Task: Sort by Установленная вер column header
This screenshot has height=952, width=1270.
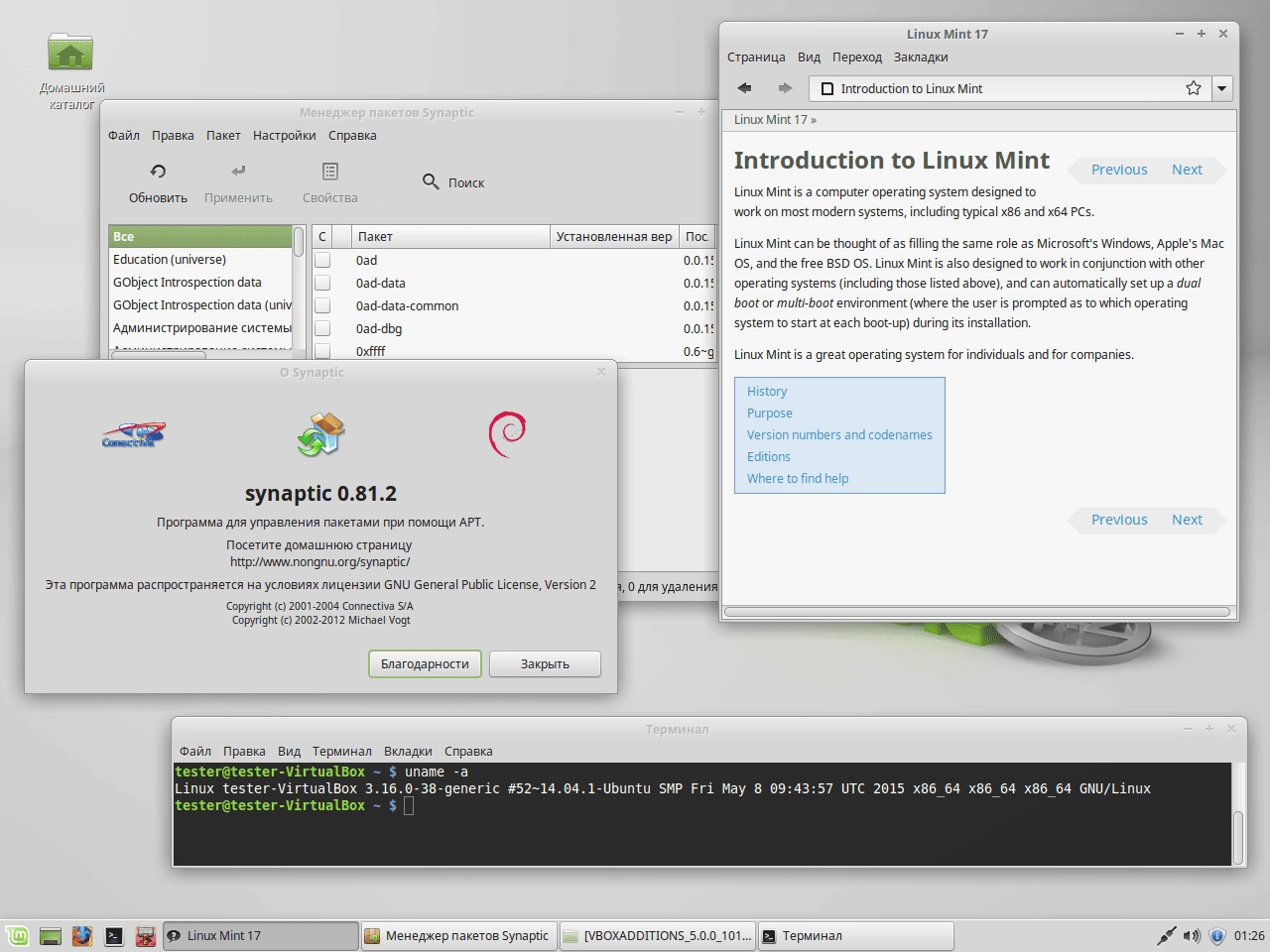Action: click(x=614, y=236)
